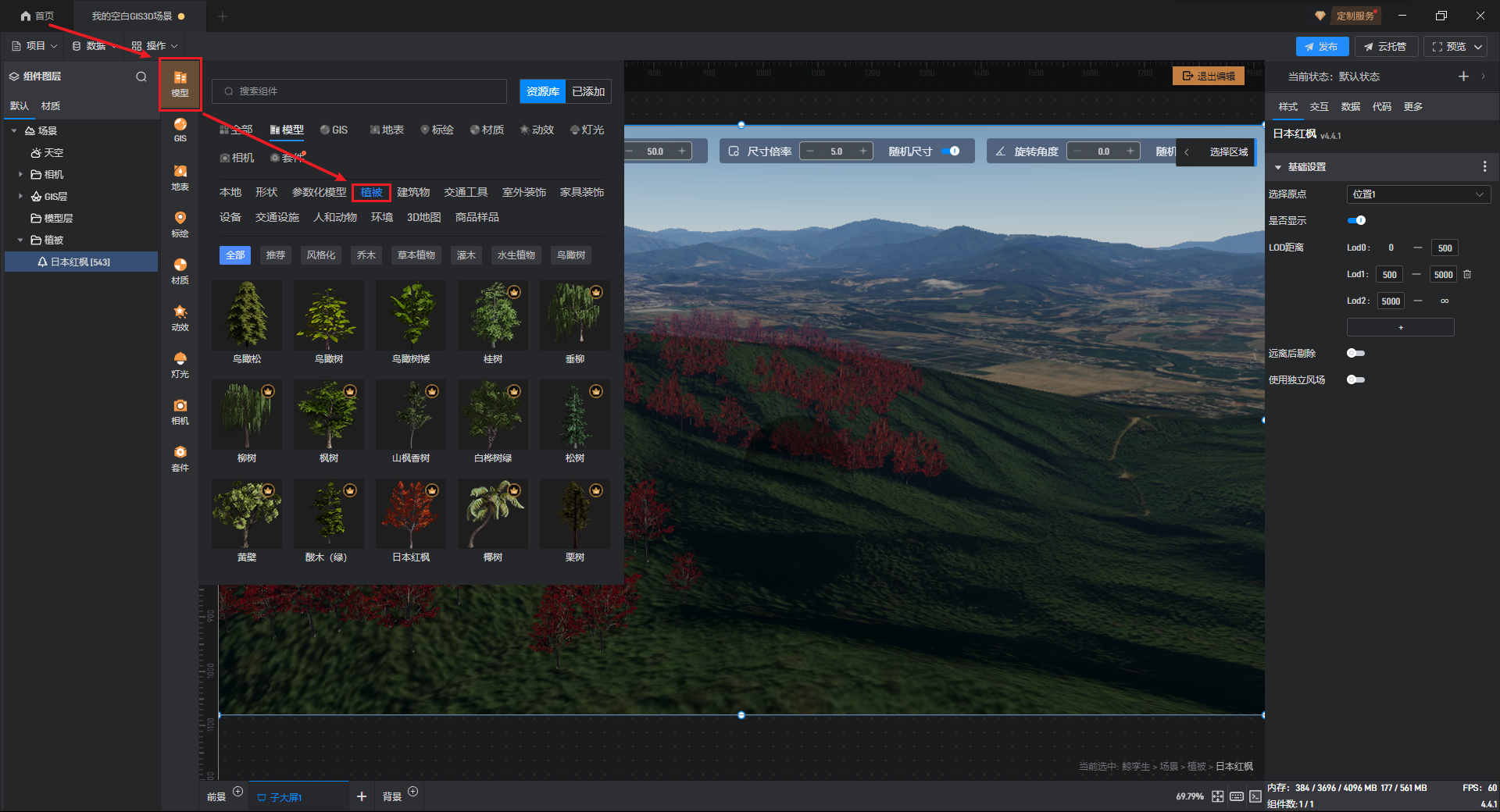Click the home 首页 icon

26,16
